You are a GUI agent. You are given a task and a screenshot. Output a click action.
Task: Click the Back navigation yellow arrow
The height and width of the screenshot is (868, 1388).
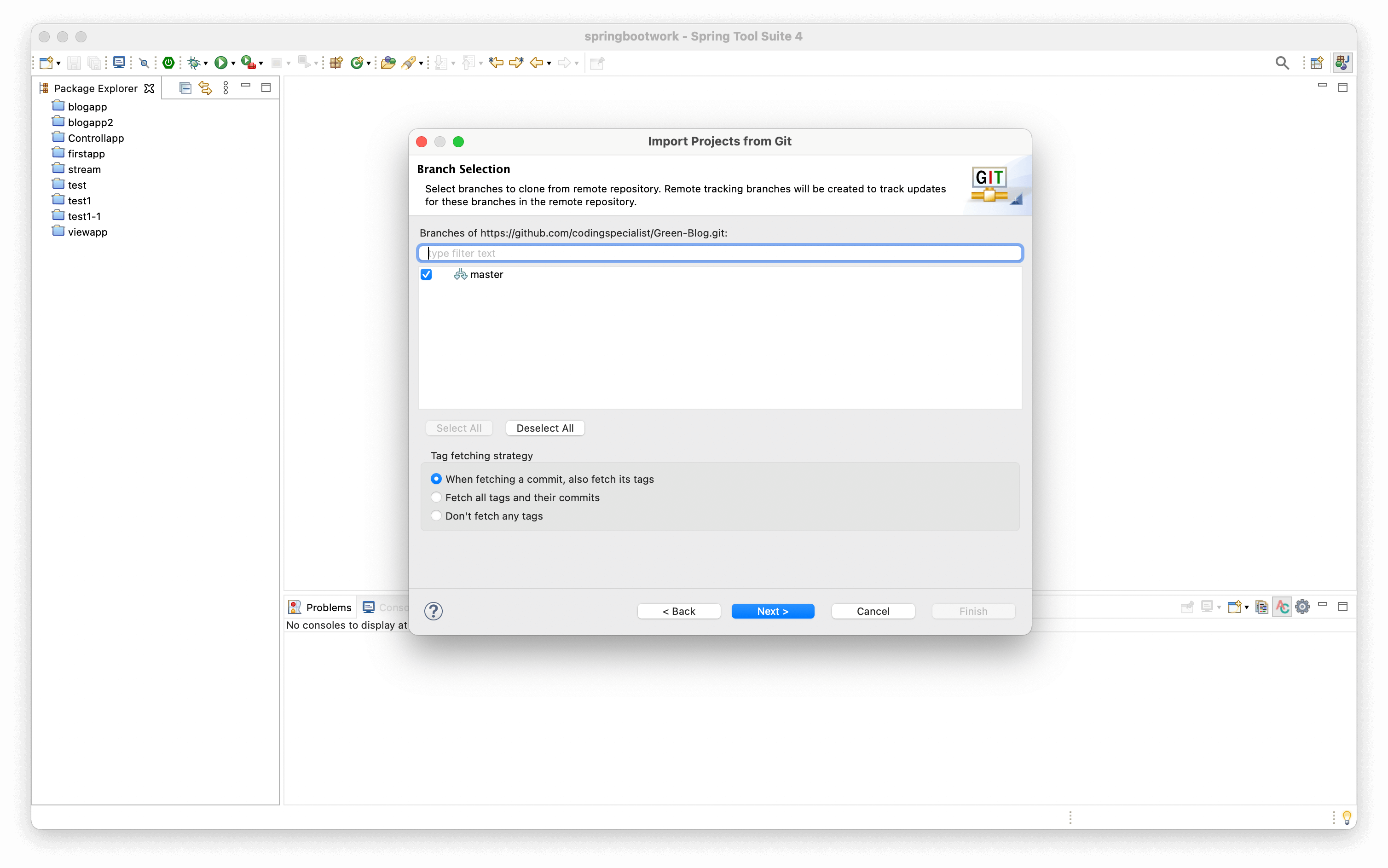536,63
